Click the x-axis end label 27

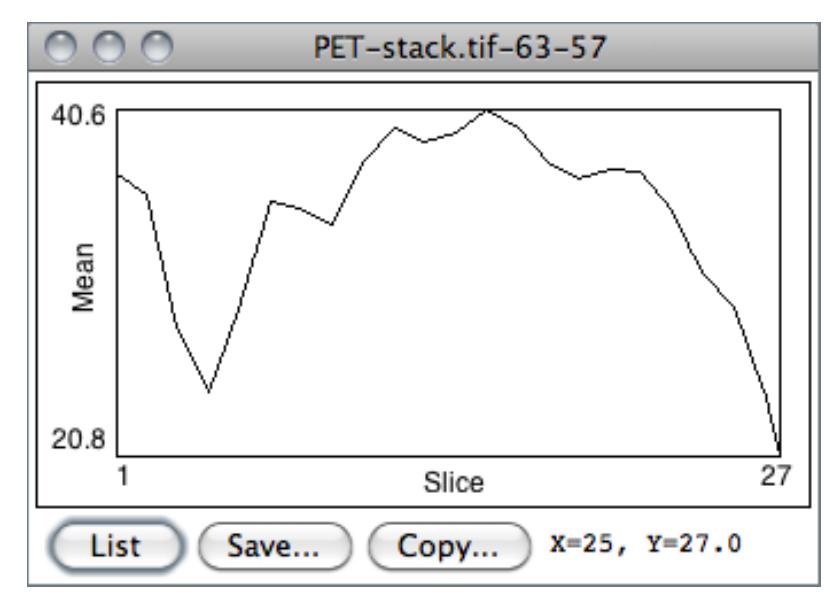click(x=773, y=474)
